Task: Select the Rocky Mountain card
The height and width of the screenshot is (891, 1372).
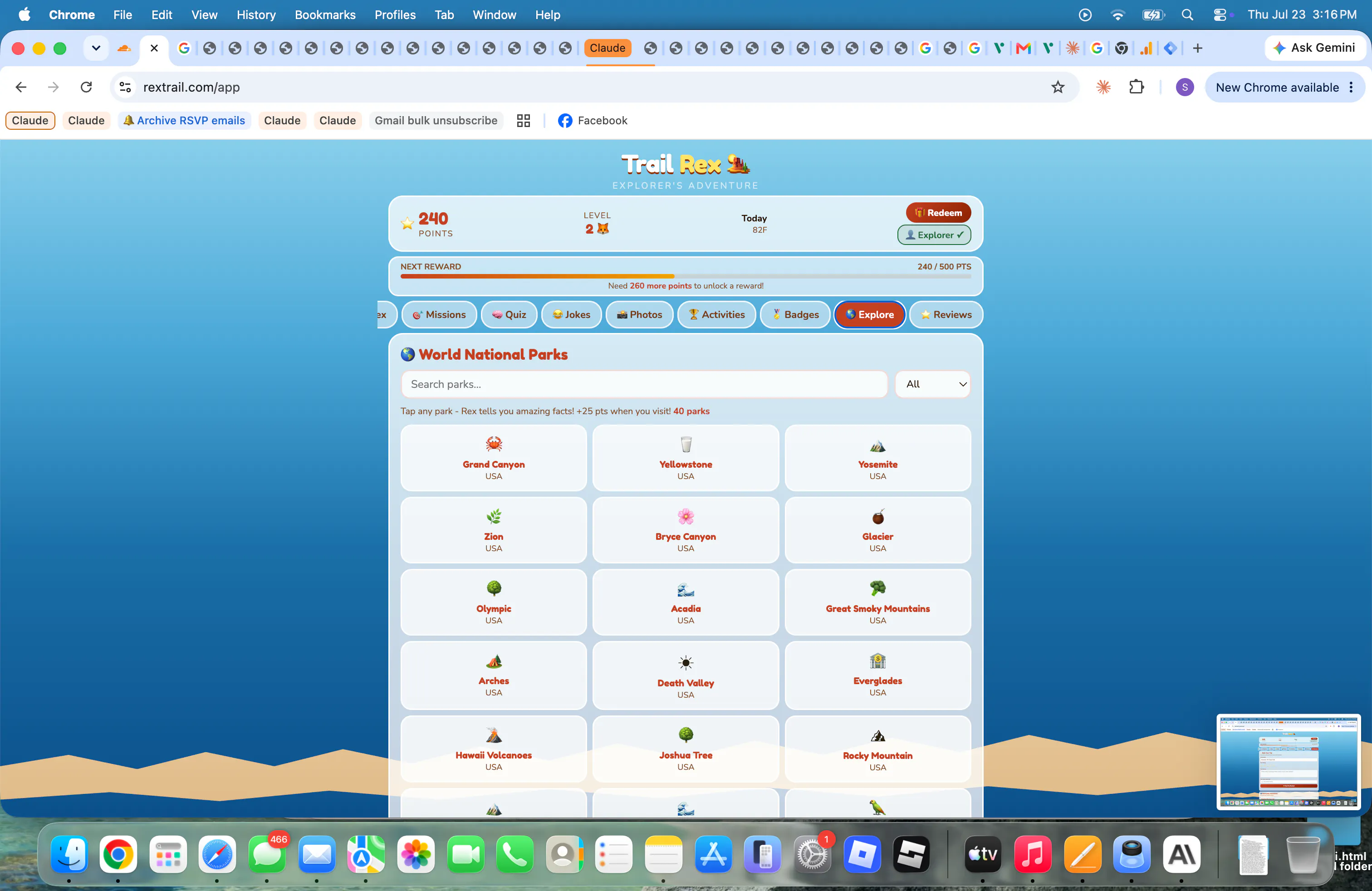Action: (877, 749)
